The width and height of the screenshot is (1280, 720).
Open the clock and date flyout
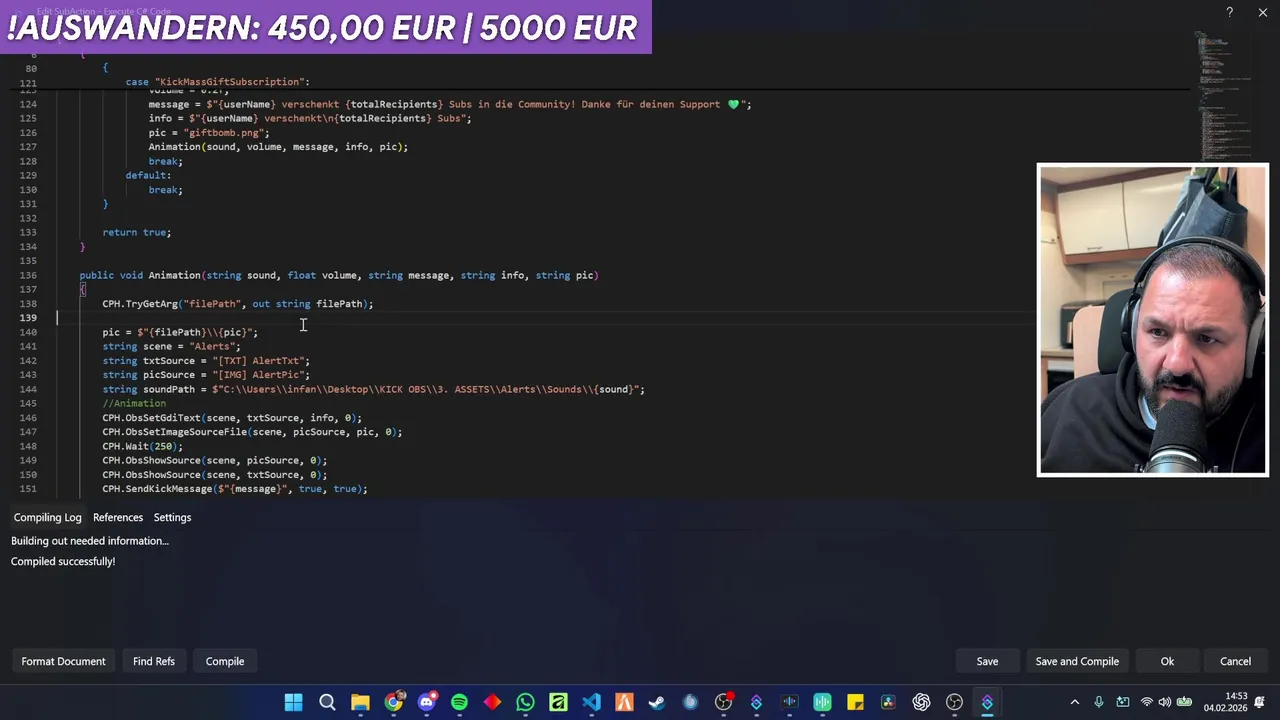(1225, 702)
